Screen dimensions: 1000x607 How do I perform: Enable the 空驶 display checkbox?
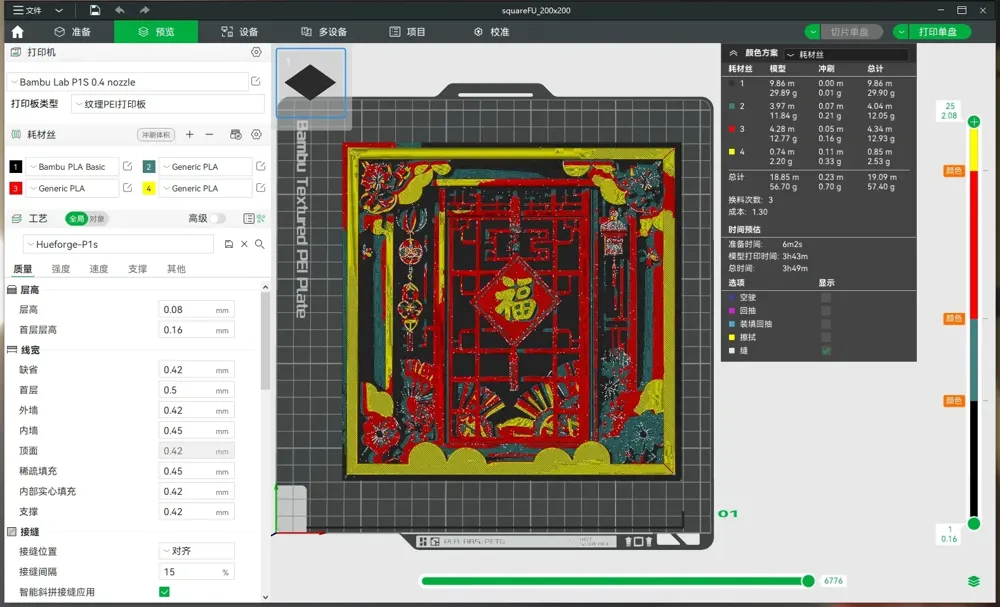(x=826, y=297)
